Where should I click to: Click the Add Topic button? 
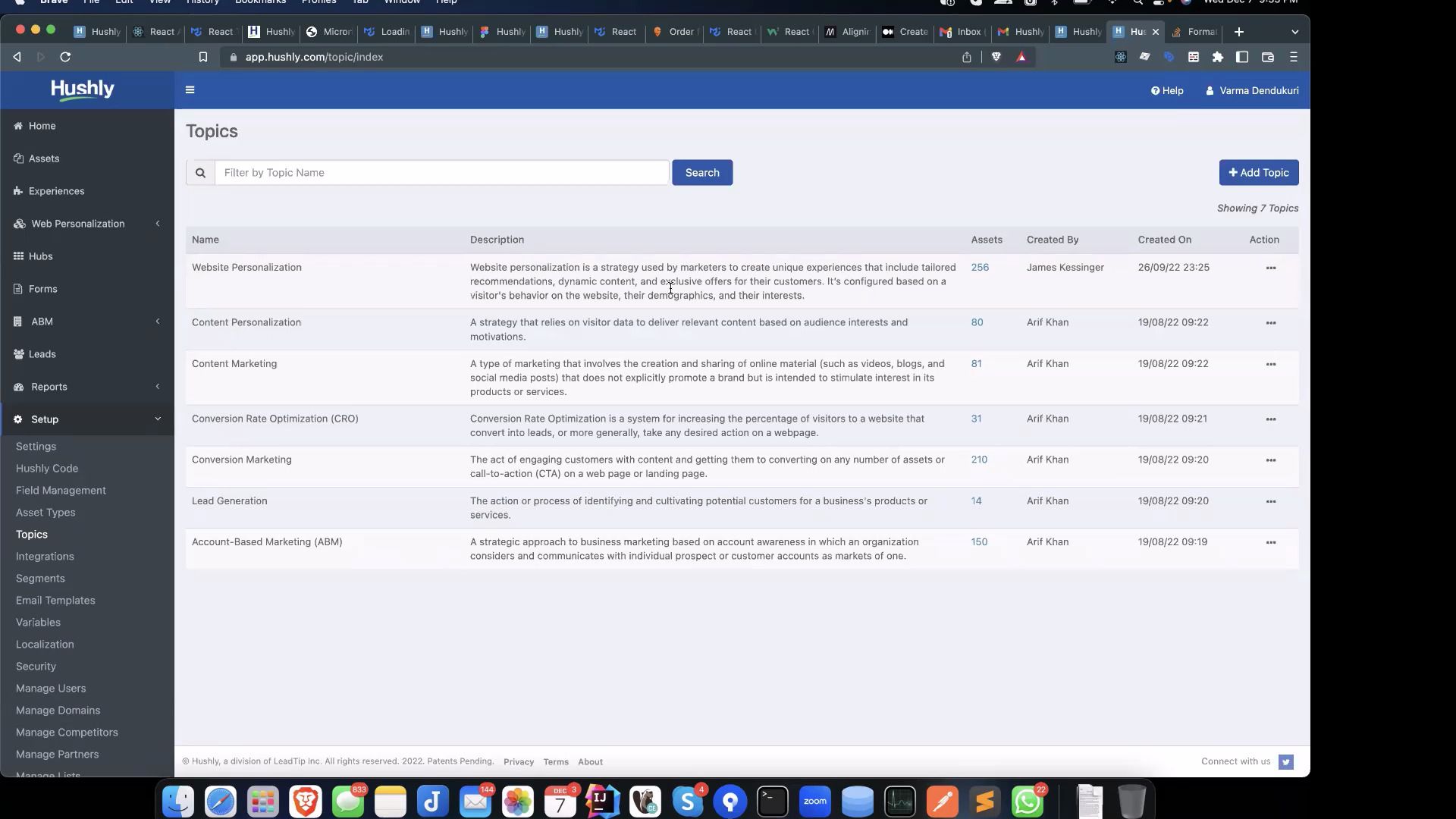(1258, 172)
